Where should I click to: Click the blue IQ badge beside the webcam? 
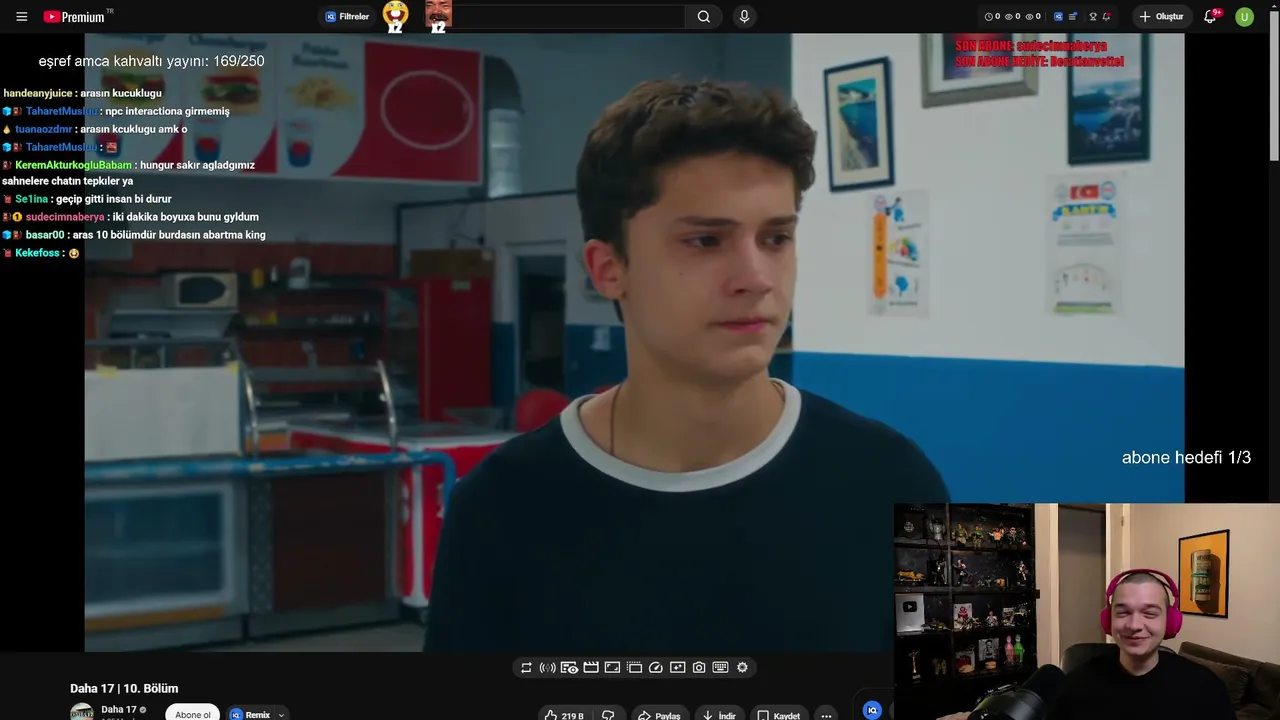(x=872, y=710)
